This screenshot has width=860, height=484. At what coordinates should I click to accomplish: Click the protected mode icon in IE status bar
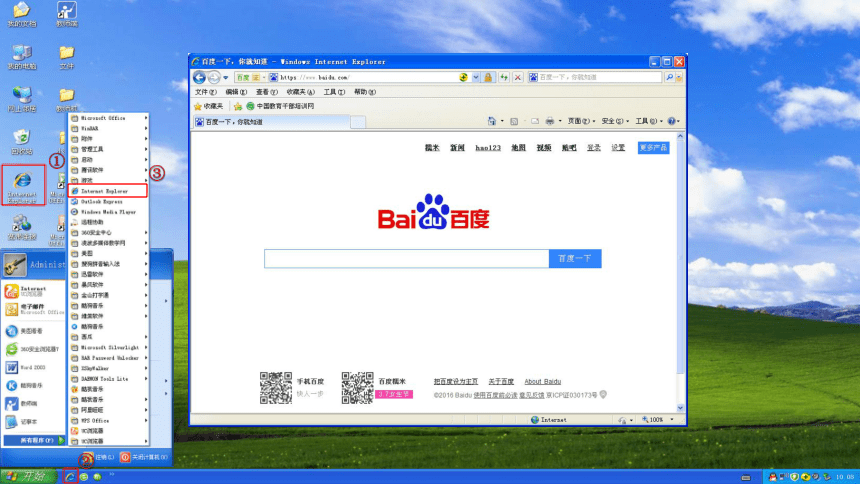(x=622, y=420)
